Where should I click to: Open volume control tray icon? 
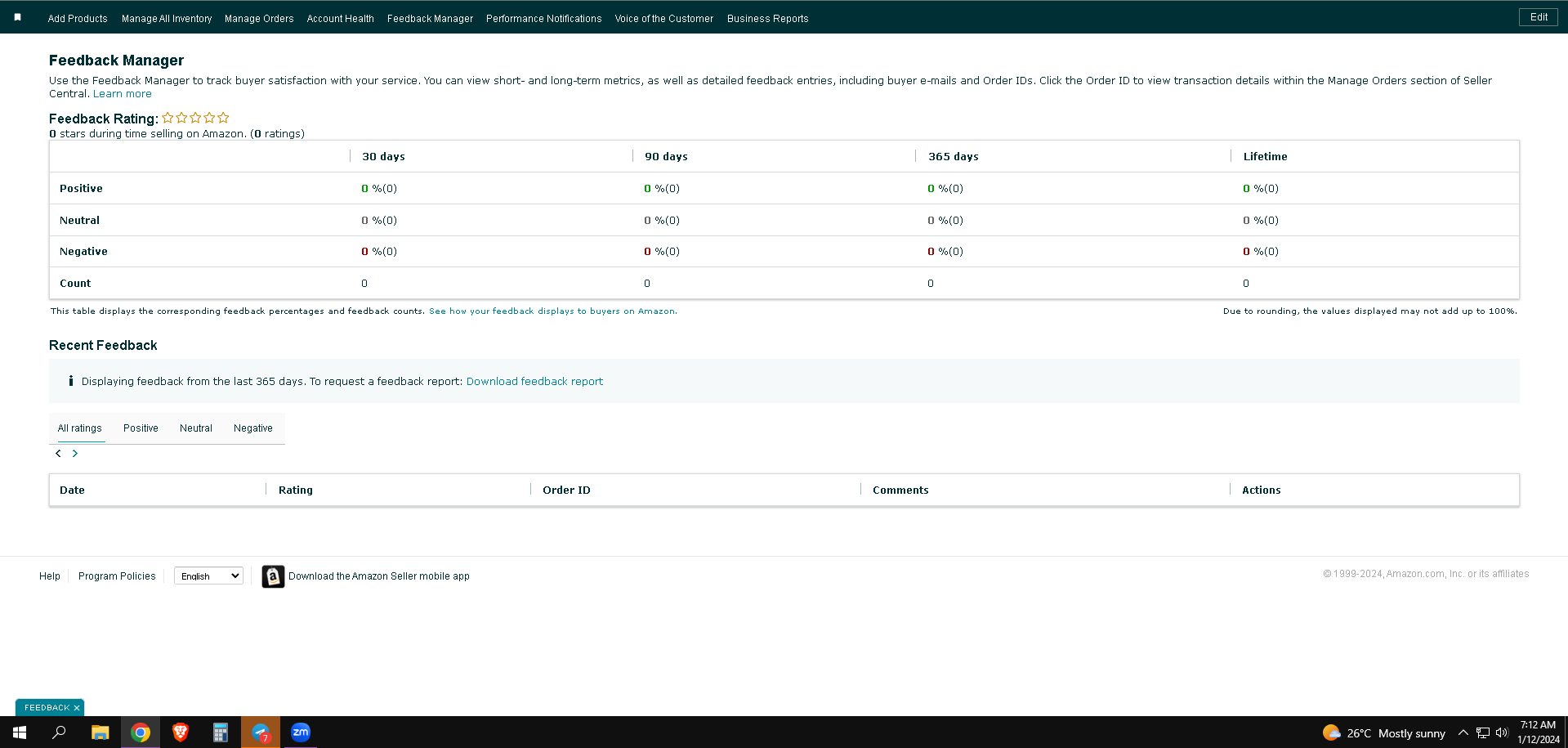tap(1502, 732)
